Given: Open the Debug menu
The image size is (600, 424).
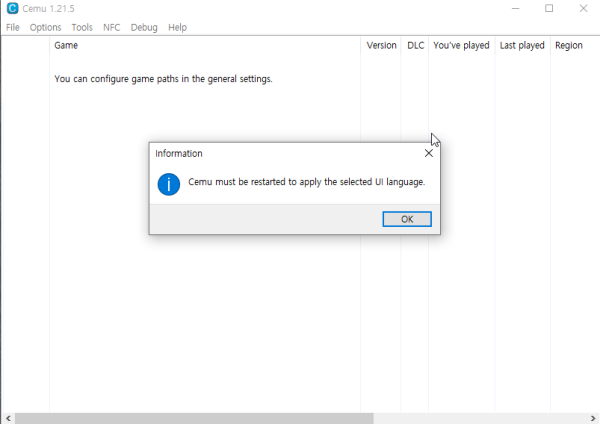Looking at the screenshot, I should click(144, 28).
